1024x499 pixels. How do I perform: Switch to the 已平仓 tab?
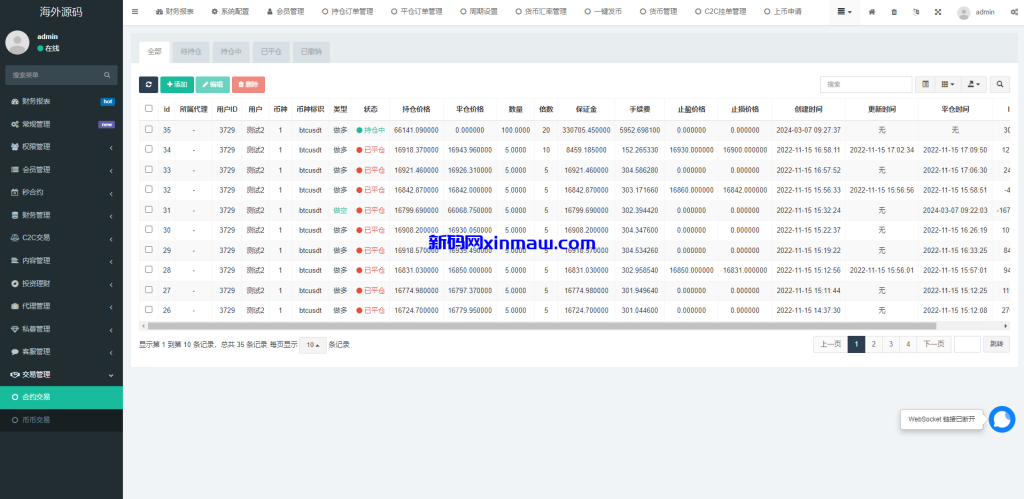click(270, 52)
